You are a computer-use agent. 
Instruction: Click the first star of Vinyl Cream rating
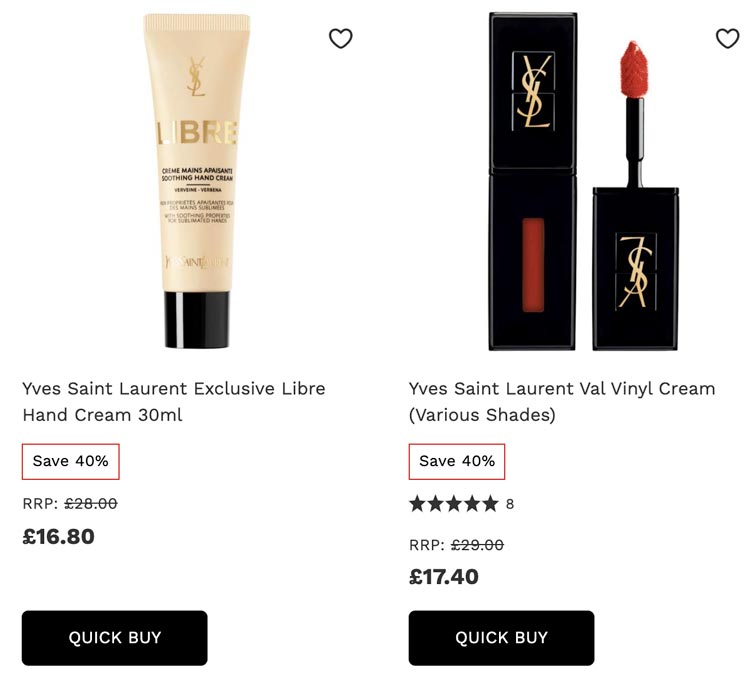point(418,503)
